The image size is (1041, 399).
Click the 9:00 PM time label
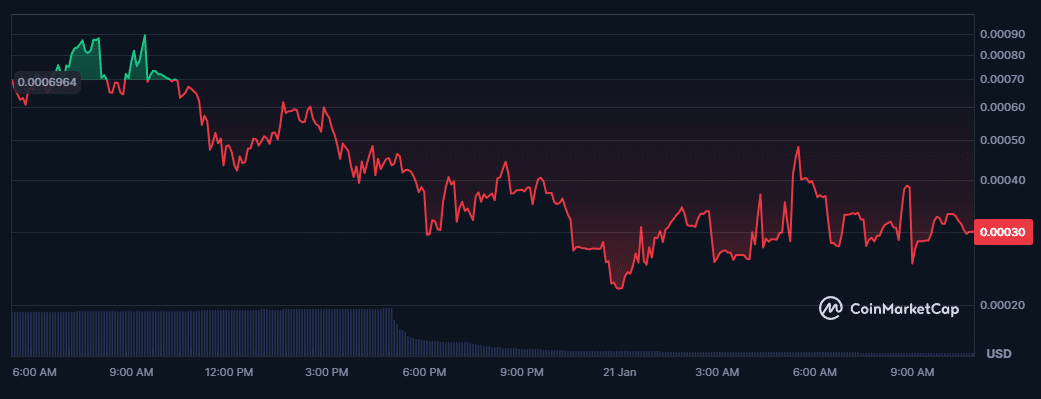pyautogui.click(x=522, y=372)
